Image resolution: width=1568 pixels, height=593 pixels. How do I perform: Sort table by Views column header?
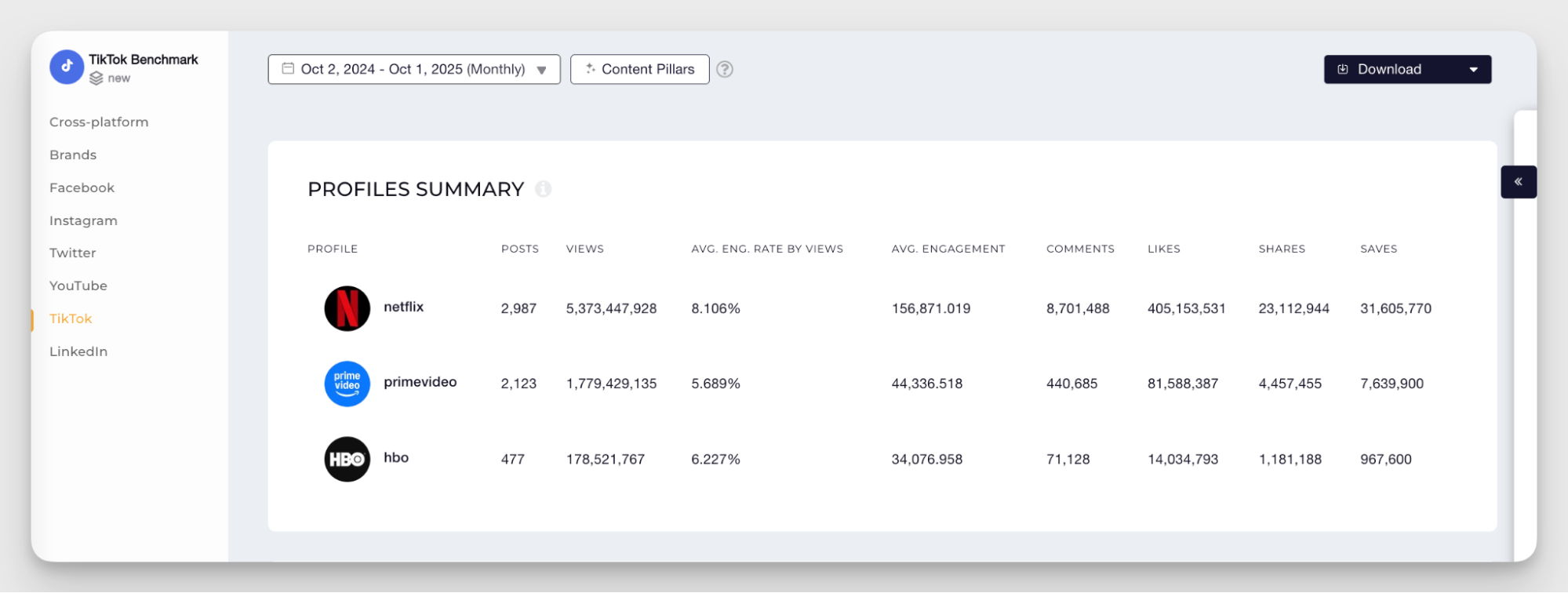point(584,249)
